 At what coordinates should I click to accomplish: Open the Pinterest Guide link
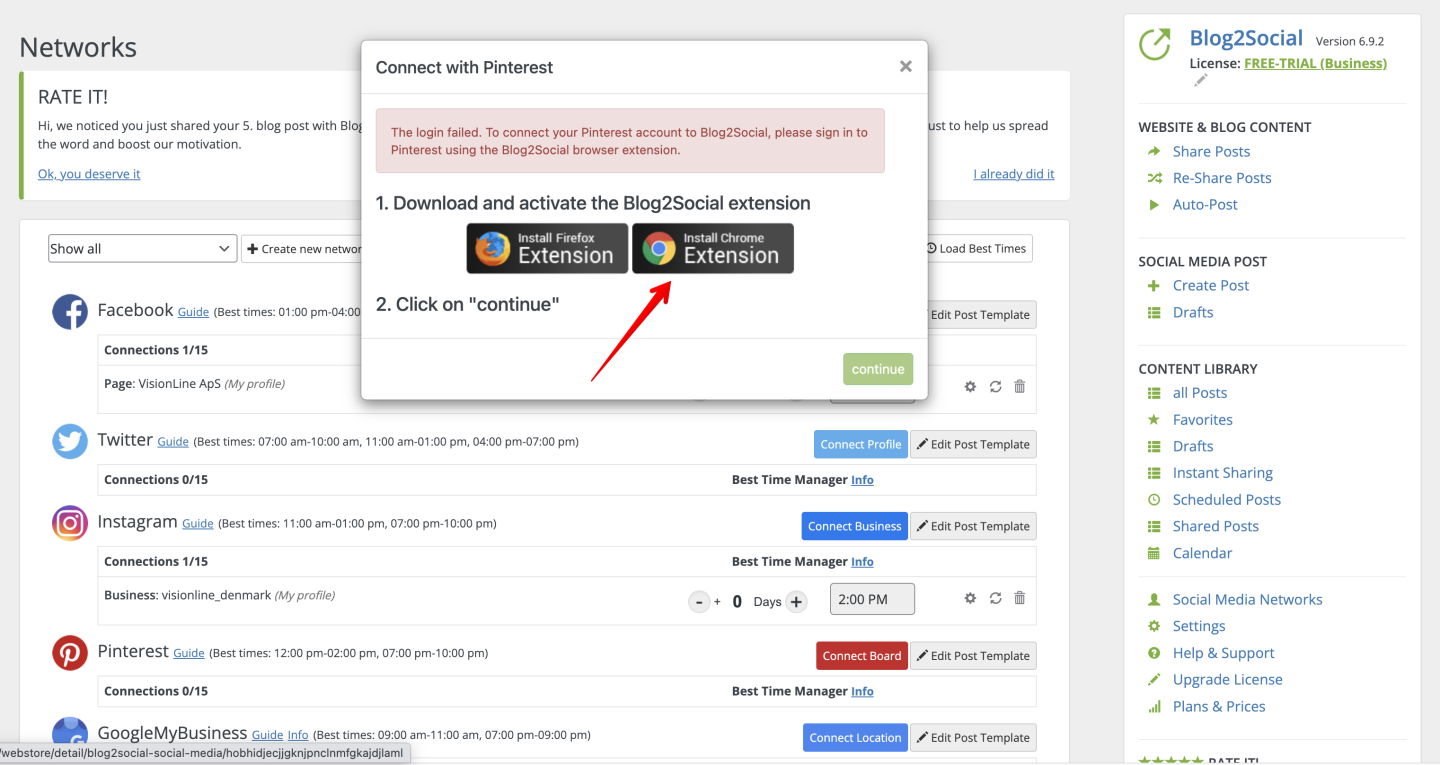click(189, 653)
